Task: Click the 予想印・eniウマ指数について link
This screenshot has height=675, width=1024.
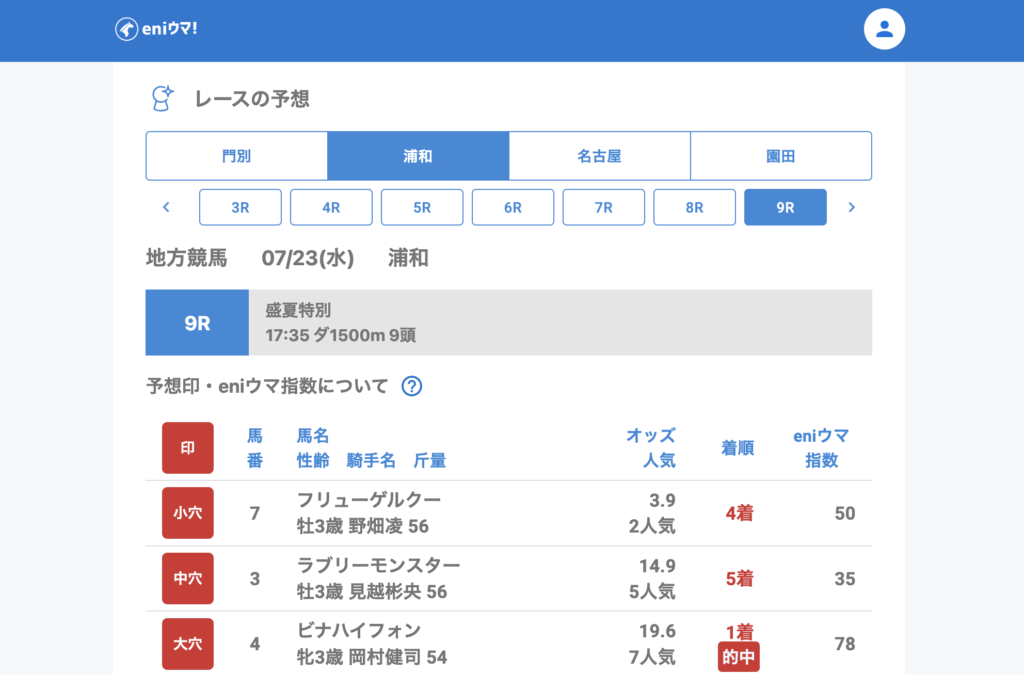Action: (x=267, y=386)
